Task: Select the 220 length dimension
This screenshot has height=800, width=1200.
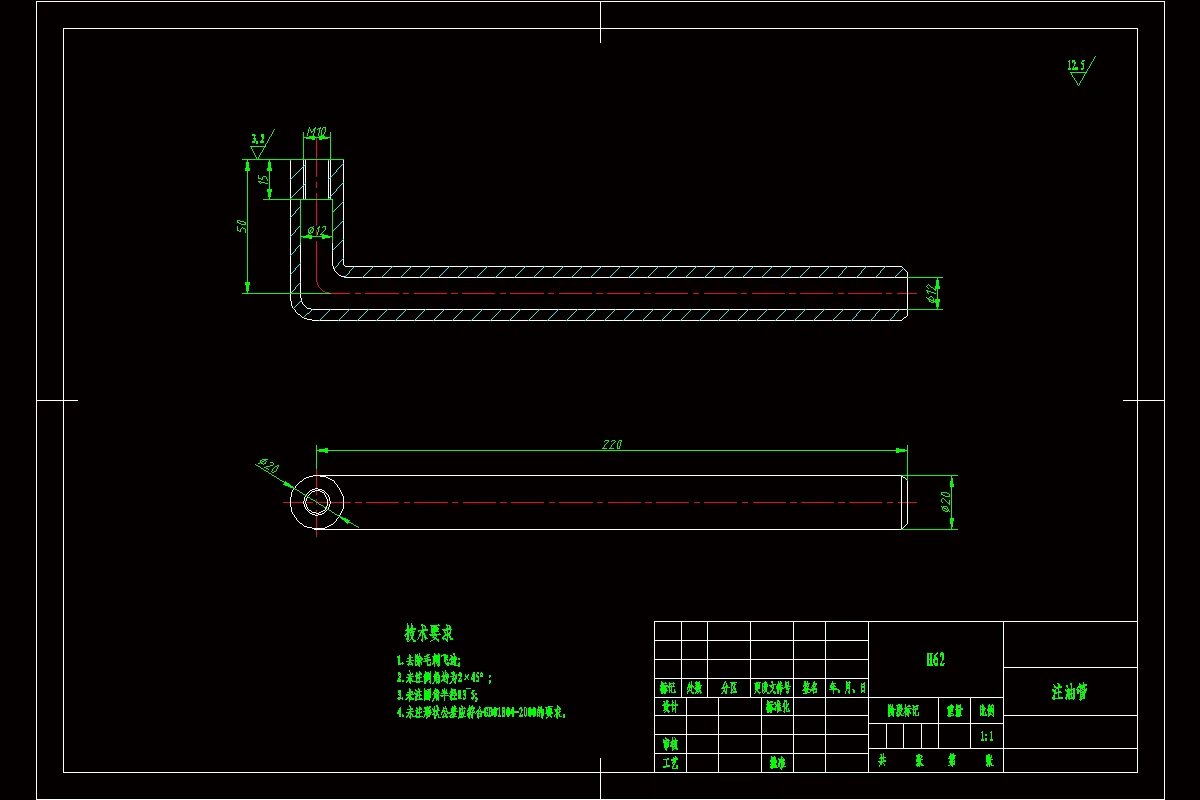Action: [612, 445]
